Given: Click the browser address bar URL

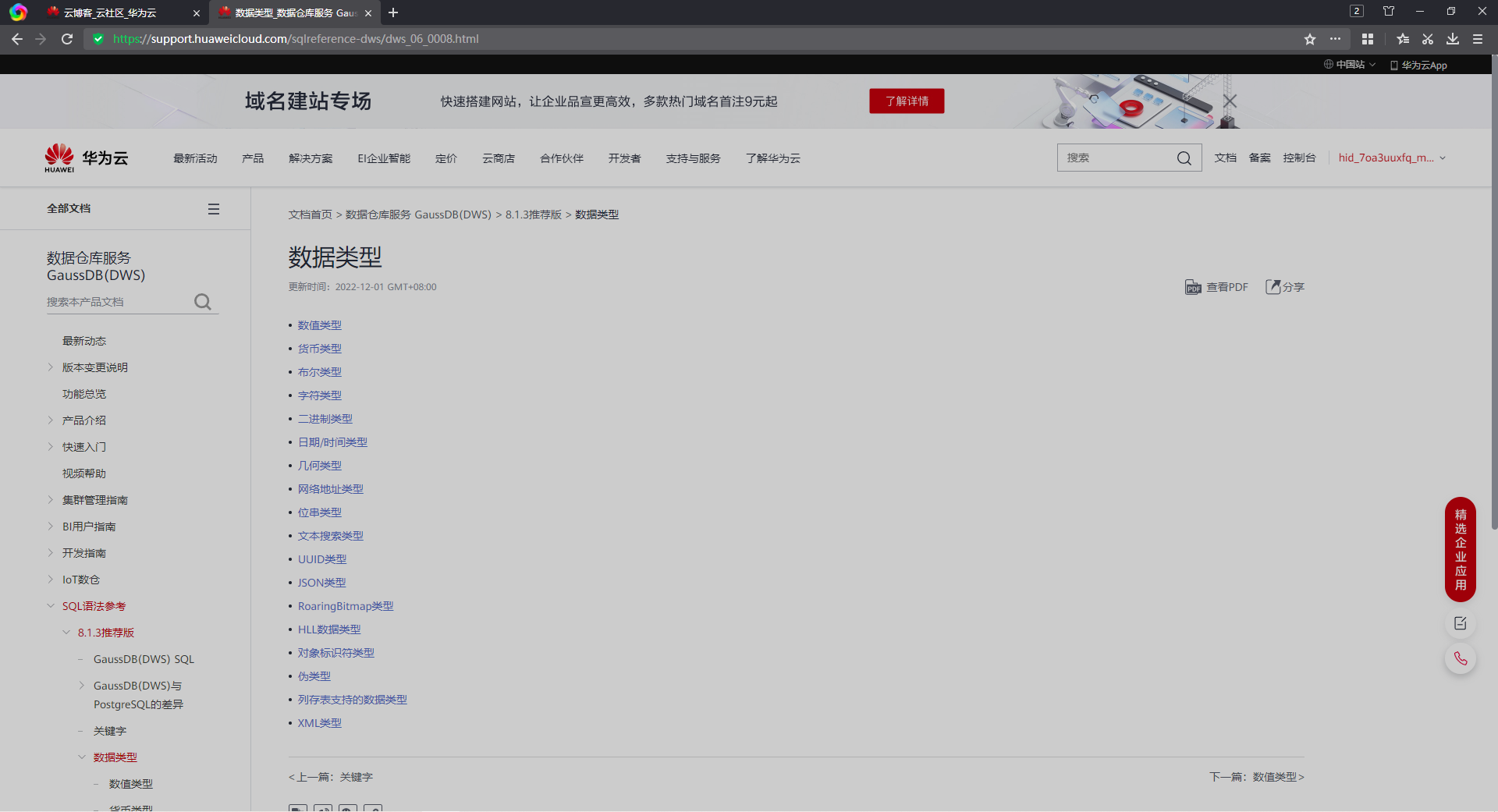Looking at the screenshot, I should (x=296, y=39).
